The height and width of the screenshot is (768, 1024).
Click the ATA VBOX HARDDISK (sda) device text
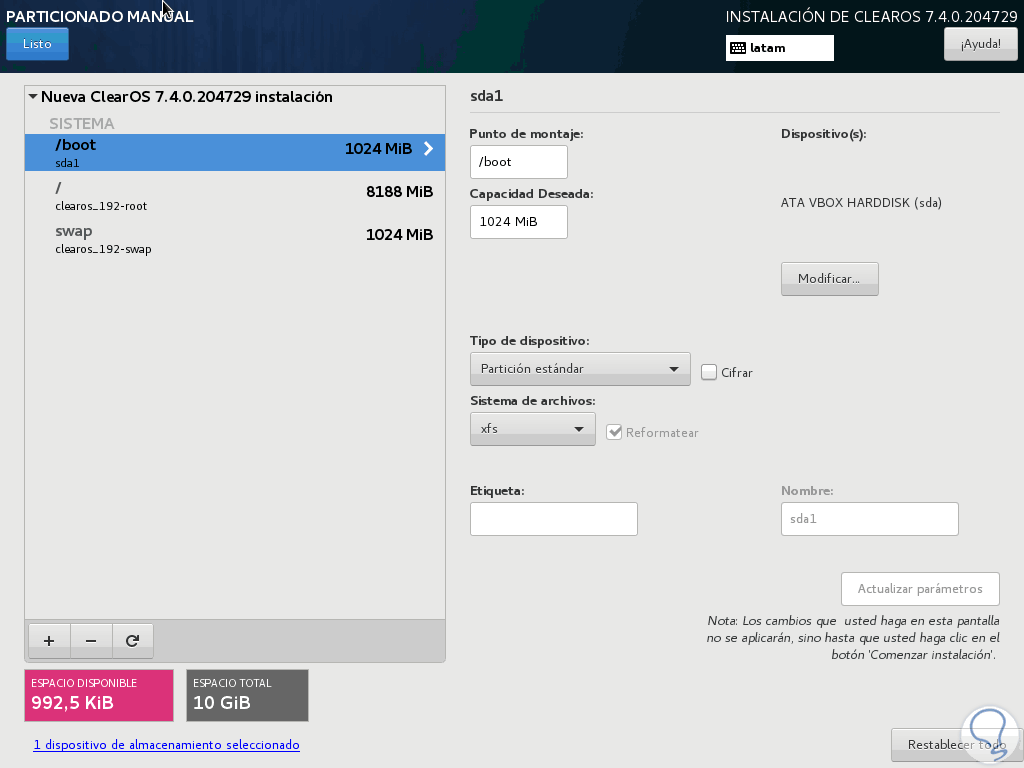(861, 202)
